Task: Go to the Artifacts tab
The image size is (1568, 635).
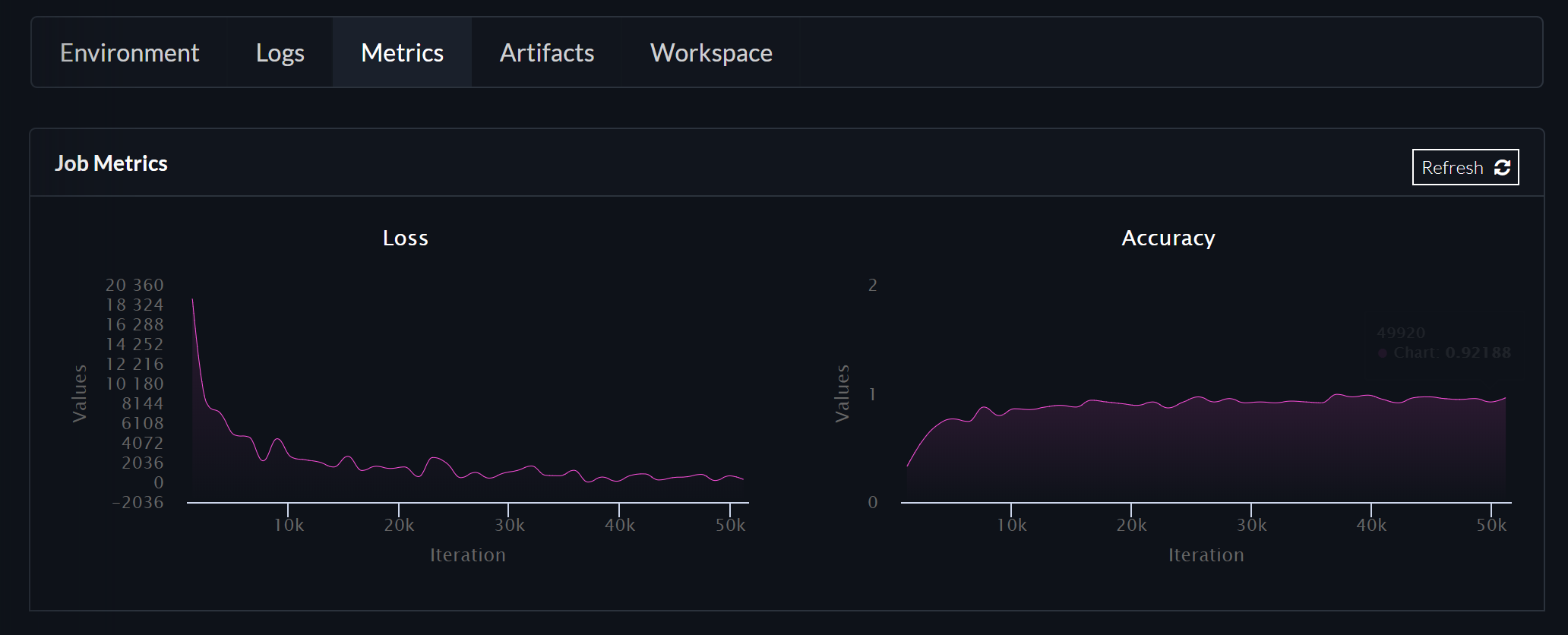Action: [547, 52]
